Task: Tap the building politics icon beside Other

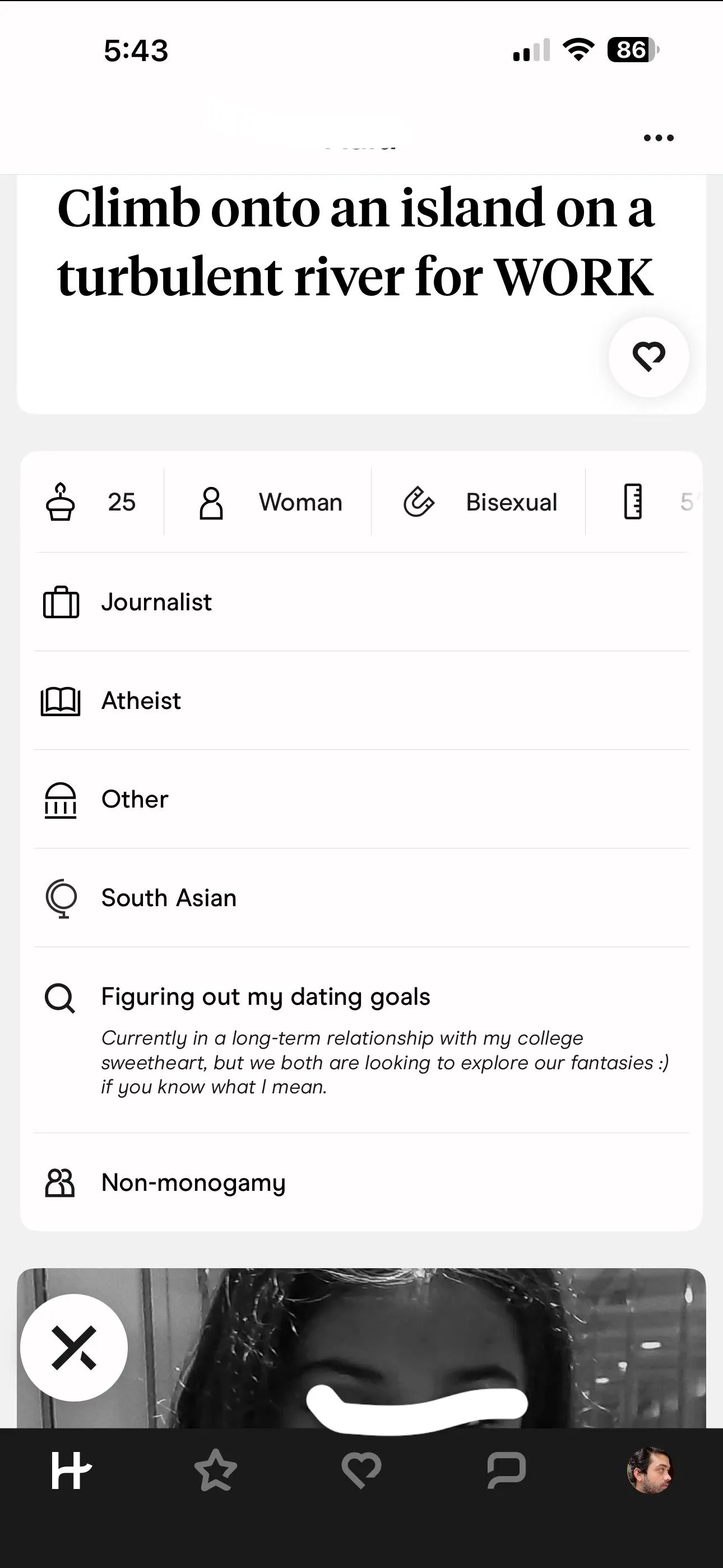Action: [x=61, y=800]
